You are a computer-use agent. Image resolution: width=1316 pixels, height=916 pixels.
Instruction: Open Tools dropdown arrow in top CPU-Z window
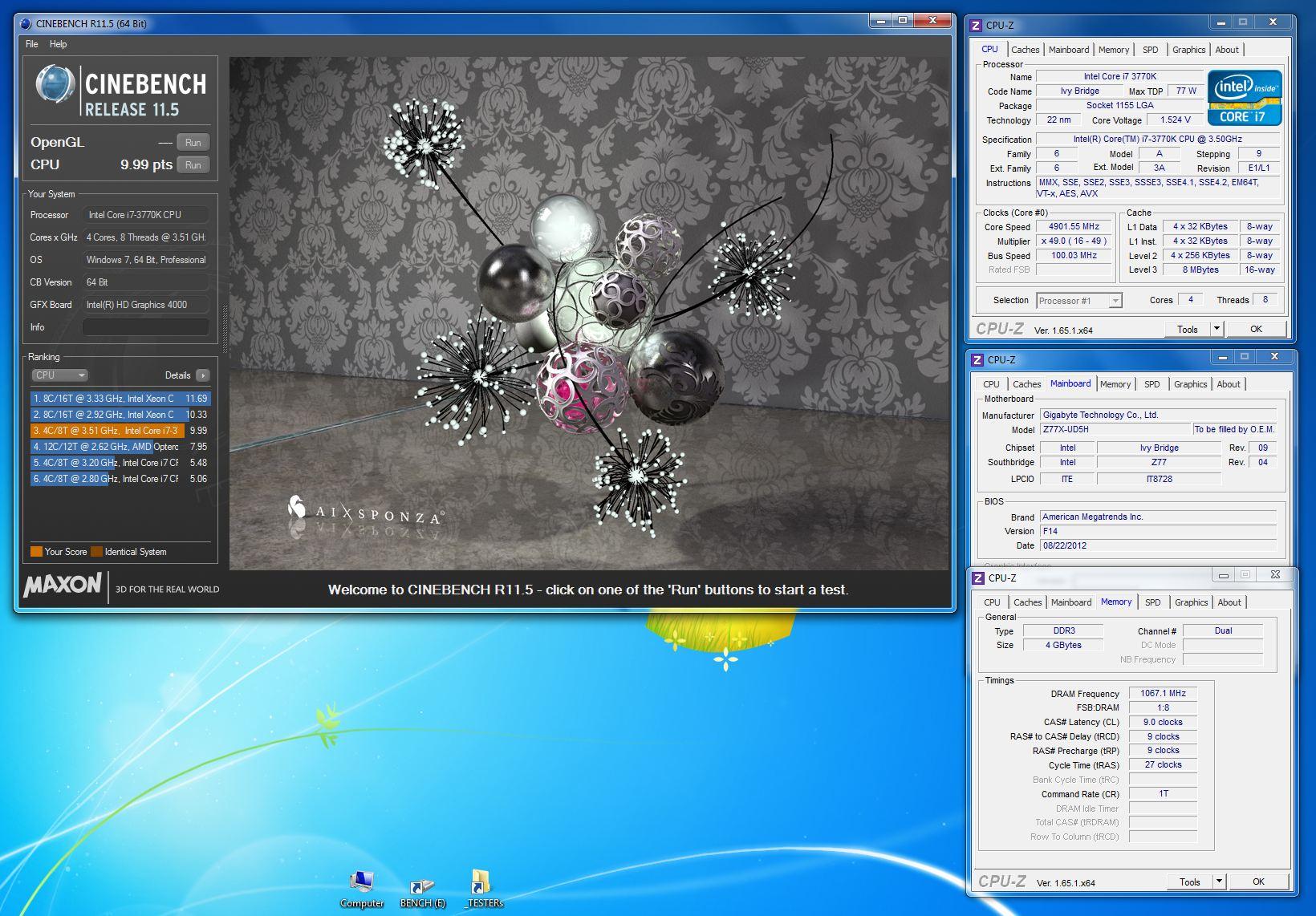pos(1216,329)
